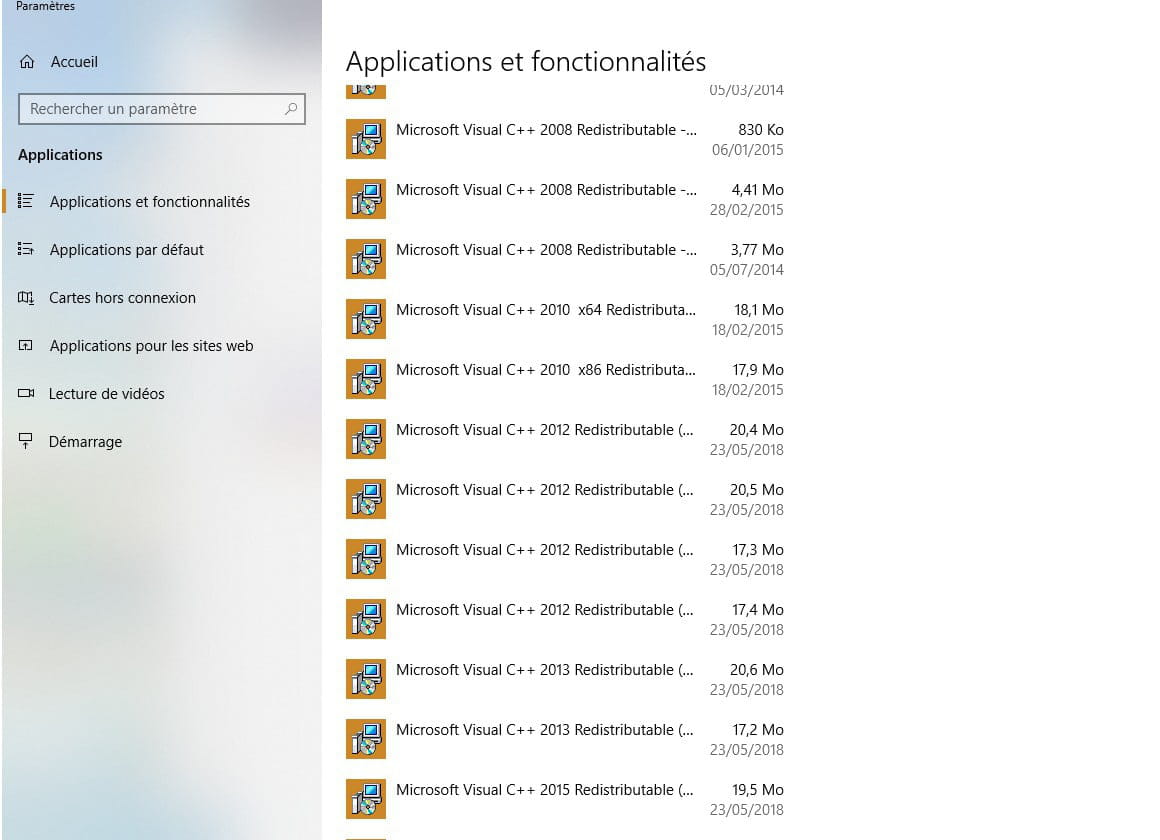Click the installer icon of the 830 Ko entry
The height and width of the screenshot is (840, 1160).
[365, 139]
